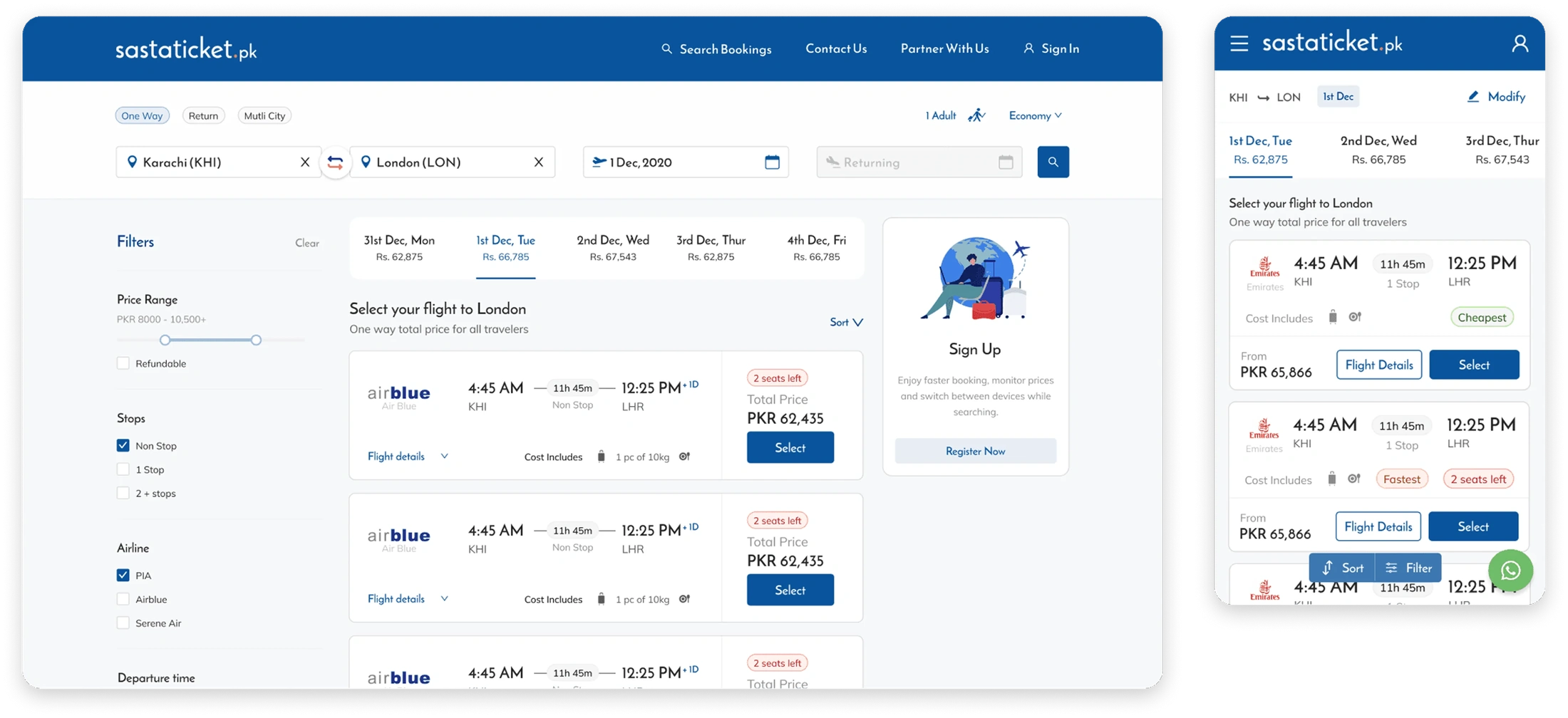The image size is (1568, 718).
Task: Open the departure date calendar icon
Action: click(772, 162)
